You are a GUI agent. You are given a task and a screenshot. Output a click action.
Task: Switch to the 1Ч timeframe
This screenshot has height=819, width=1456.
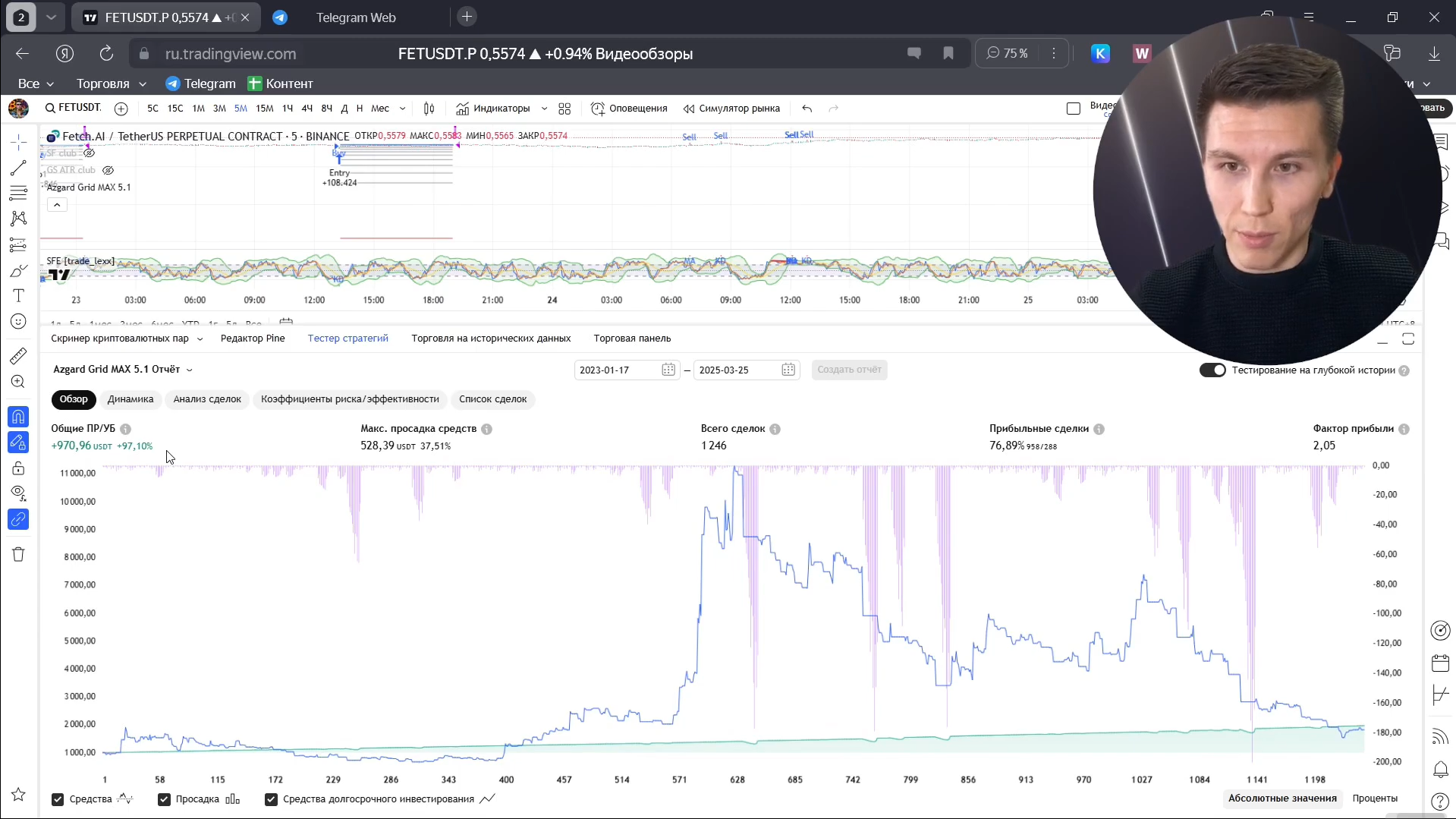(288, 109)
